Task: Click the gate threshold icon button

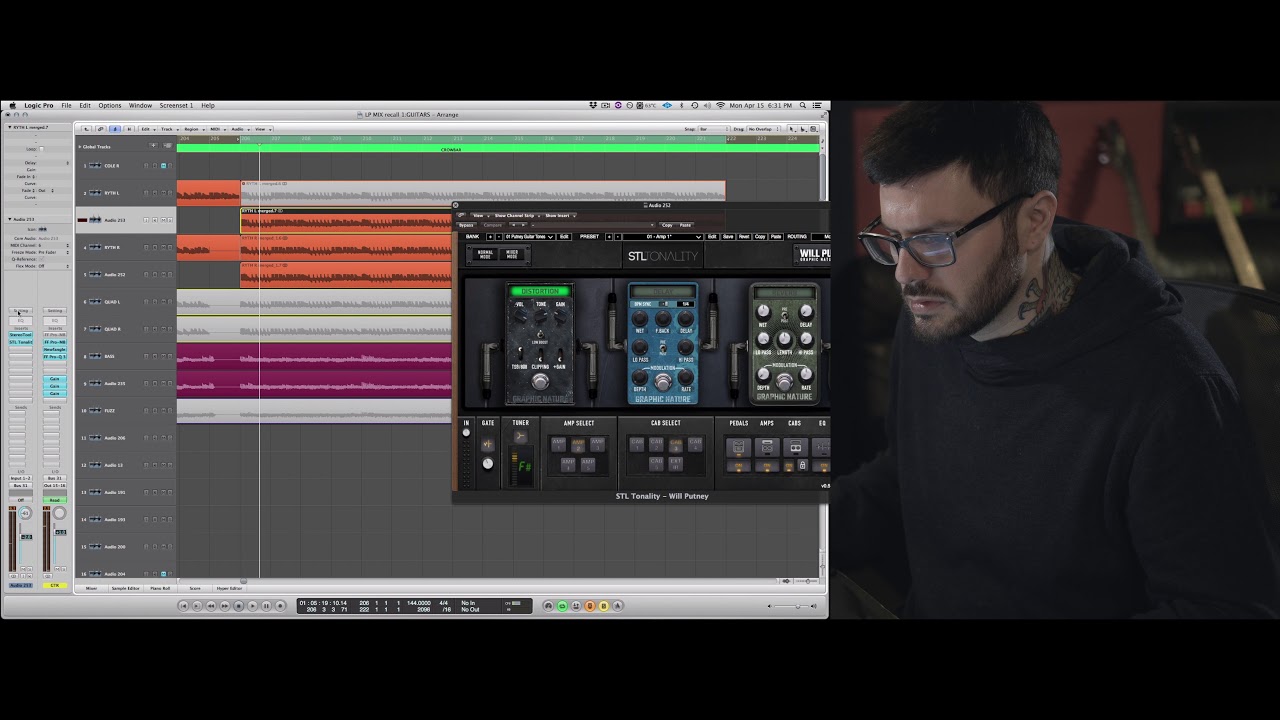Action: click(487, 444)
